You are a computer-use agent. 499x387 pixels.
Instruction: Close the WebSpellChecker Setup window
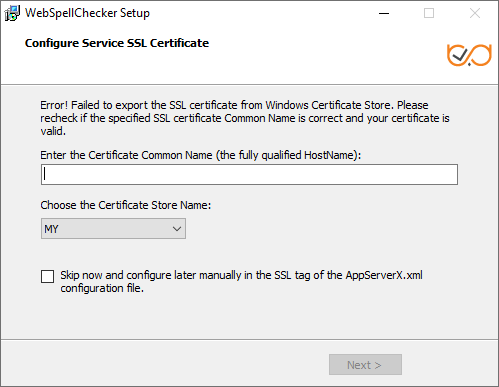point(475,13)
